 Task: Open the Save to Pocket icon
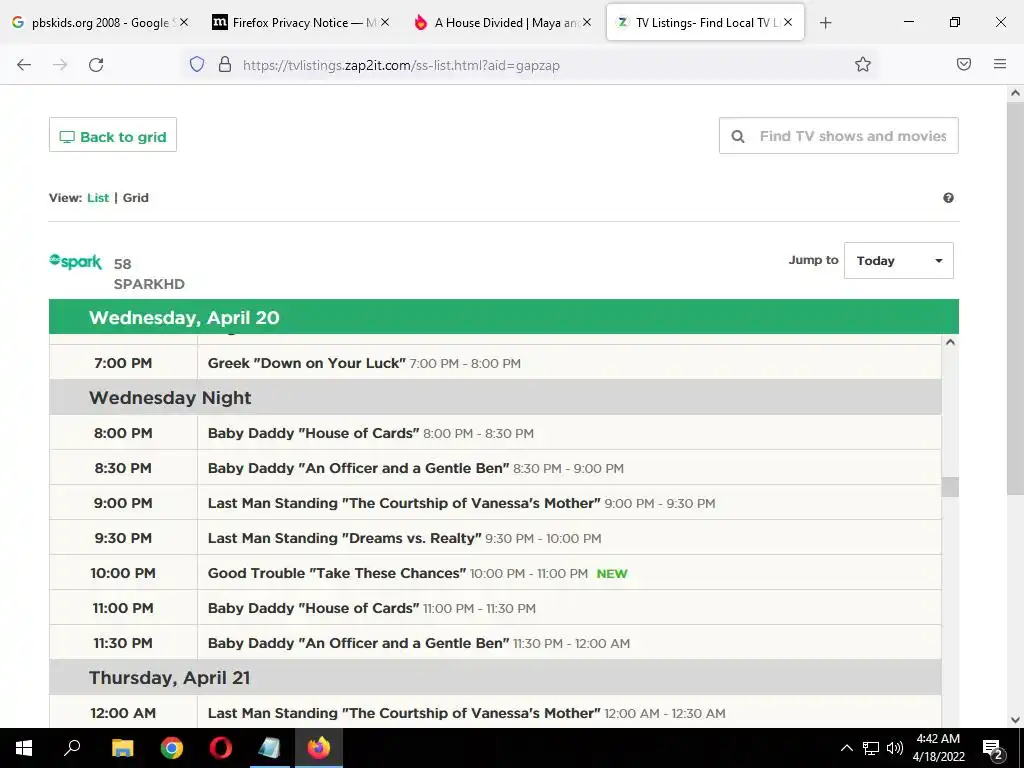(964, 64)
